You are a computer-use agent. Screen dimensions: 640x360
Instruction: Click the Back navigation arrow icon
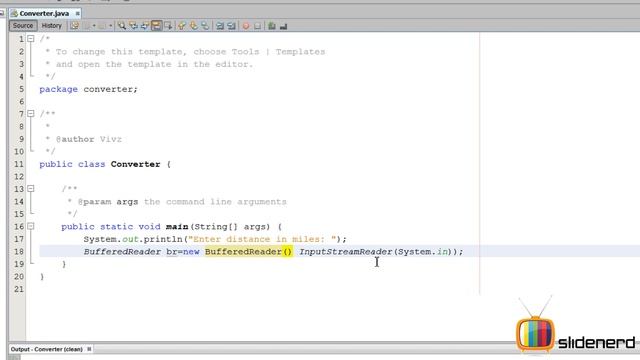point(87,26)
